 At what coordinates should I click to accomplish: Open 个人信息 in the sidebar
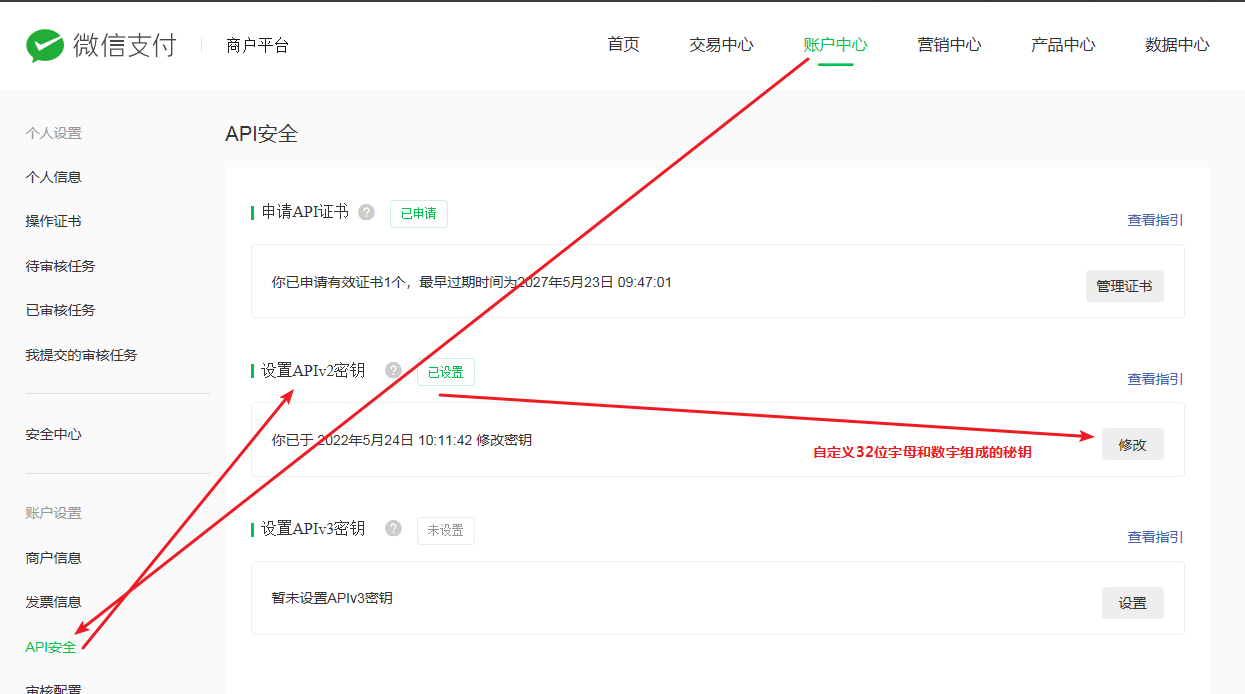point(53,177)
